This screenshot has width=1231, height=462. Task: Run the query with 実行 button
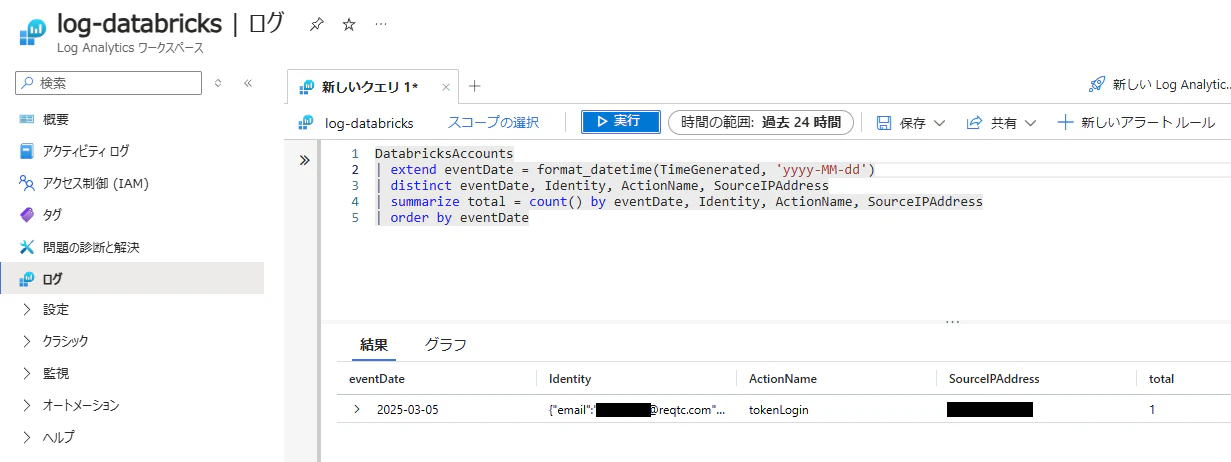tap(621, 122)
